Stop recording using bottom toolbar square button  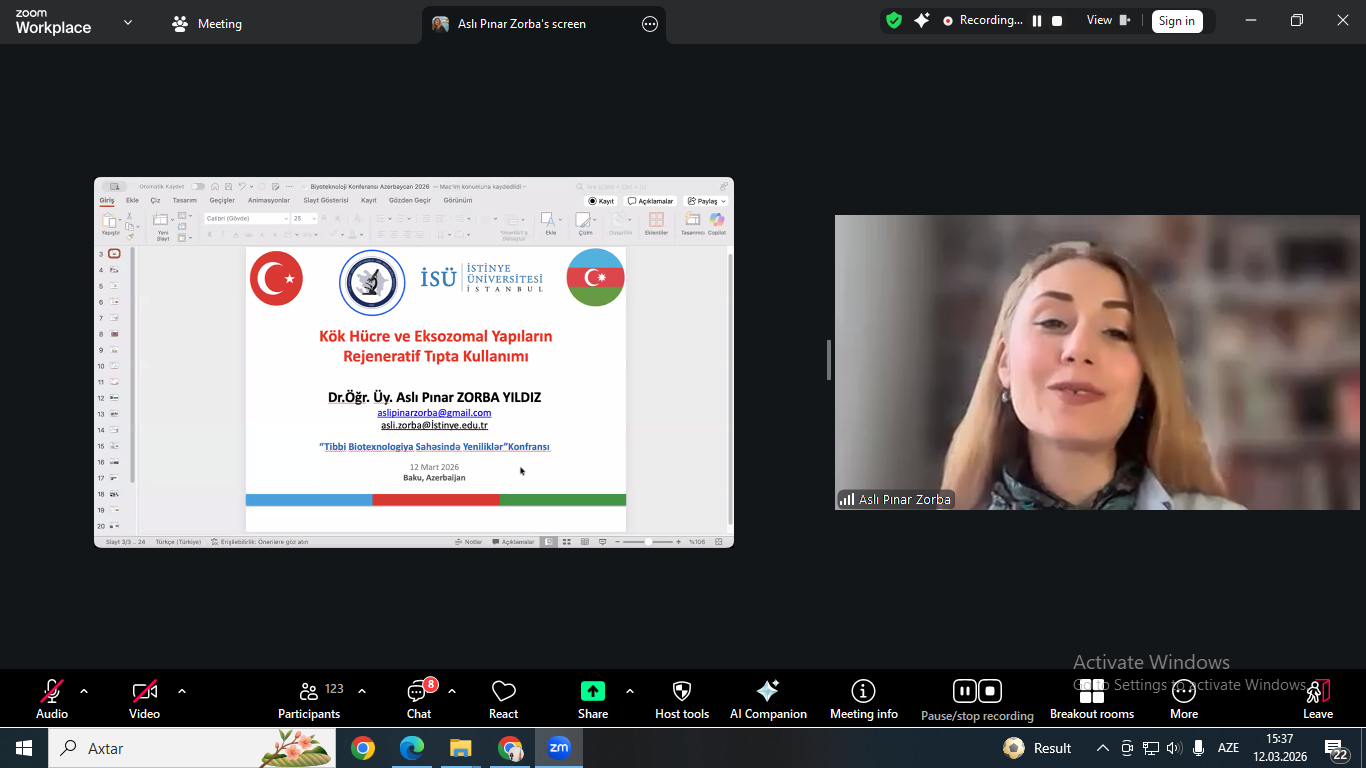click(x=990, y=691)
